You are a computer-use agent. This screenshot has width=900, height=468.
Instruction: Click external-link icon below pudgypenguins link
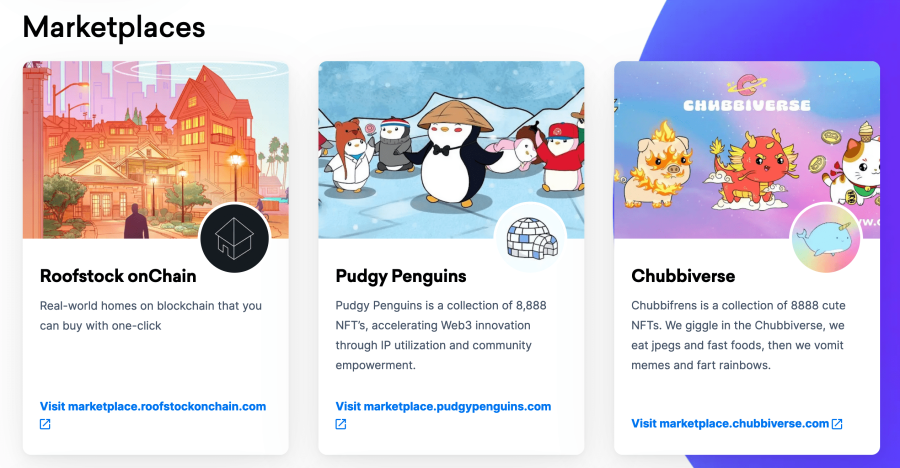340,424
